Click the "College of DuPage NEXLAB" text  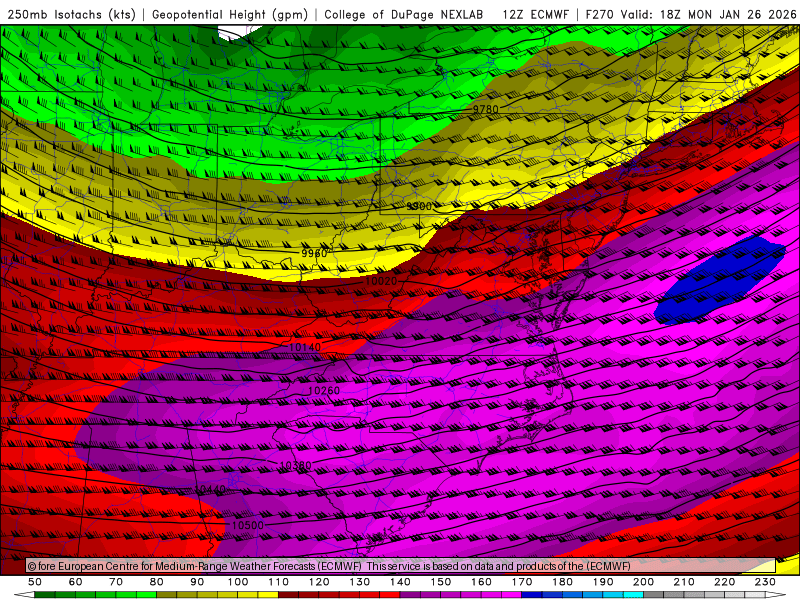pos(404,15)
